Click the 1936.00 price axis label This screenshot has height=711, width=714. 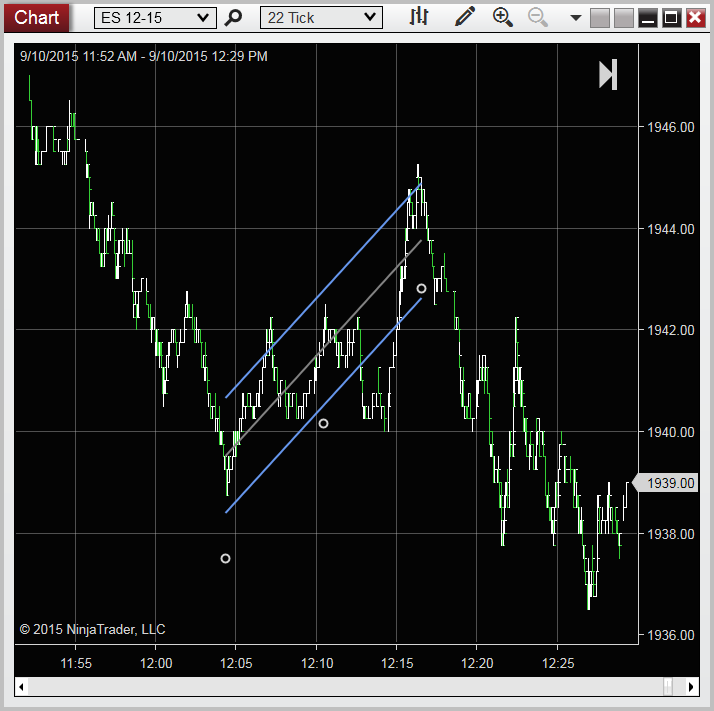tap(671, 635)
